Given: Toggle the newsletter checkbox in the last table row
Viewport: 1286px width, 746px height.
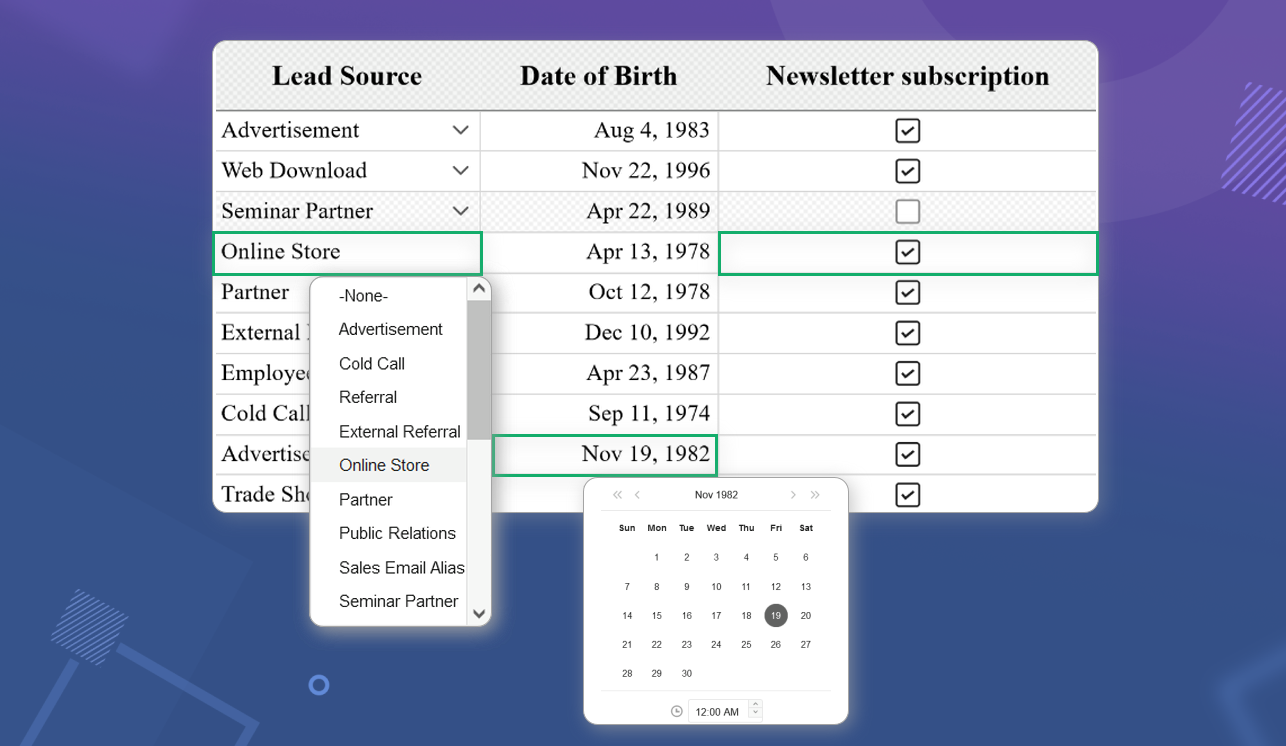Looking at the screenshot, I should pos(907,494).
